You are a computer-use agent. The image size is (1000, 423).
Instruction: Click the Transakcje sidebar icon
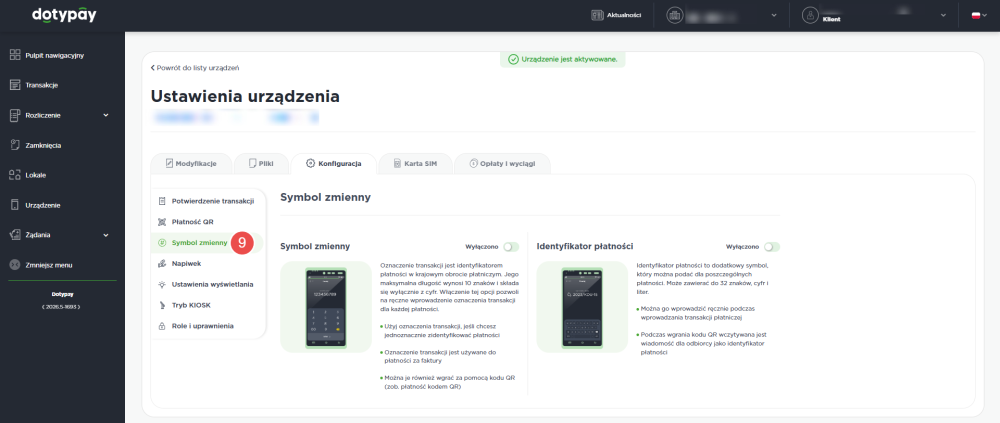(x=16, y=85)
